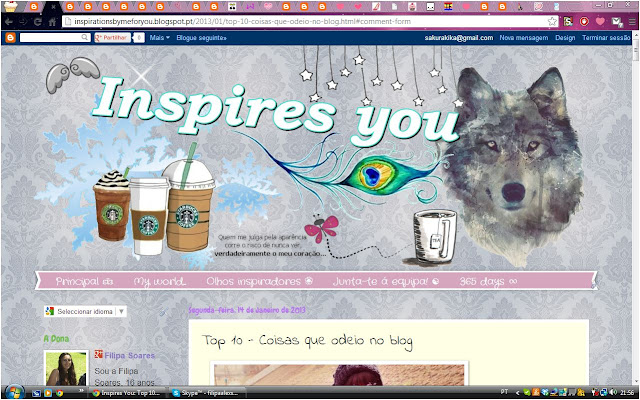
Task: Open the Olhos inspiradores menu item
Action: click(x=260, y=282)
